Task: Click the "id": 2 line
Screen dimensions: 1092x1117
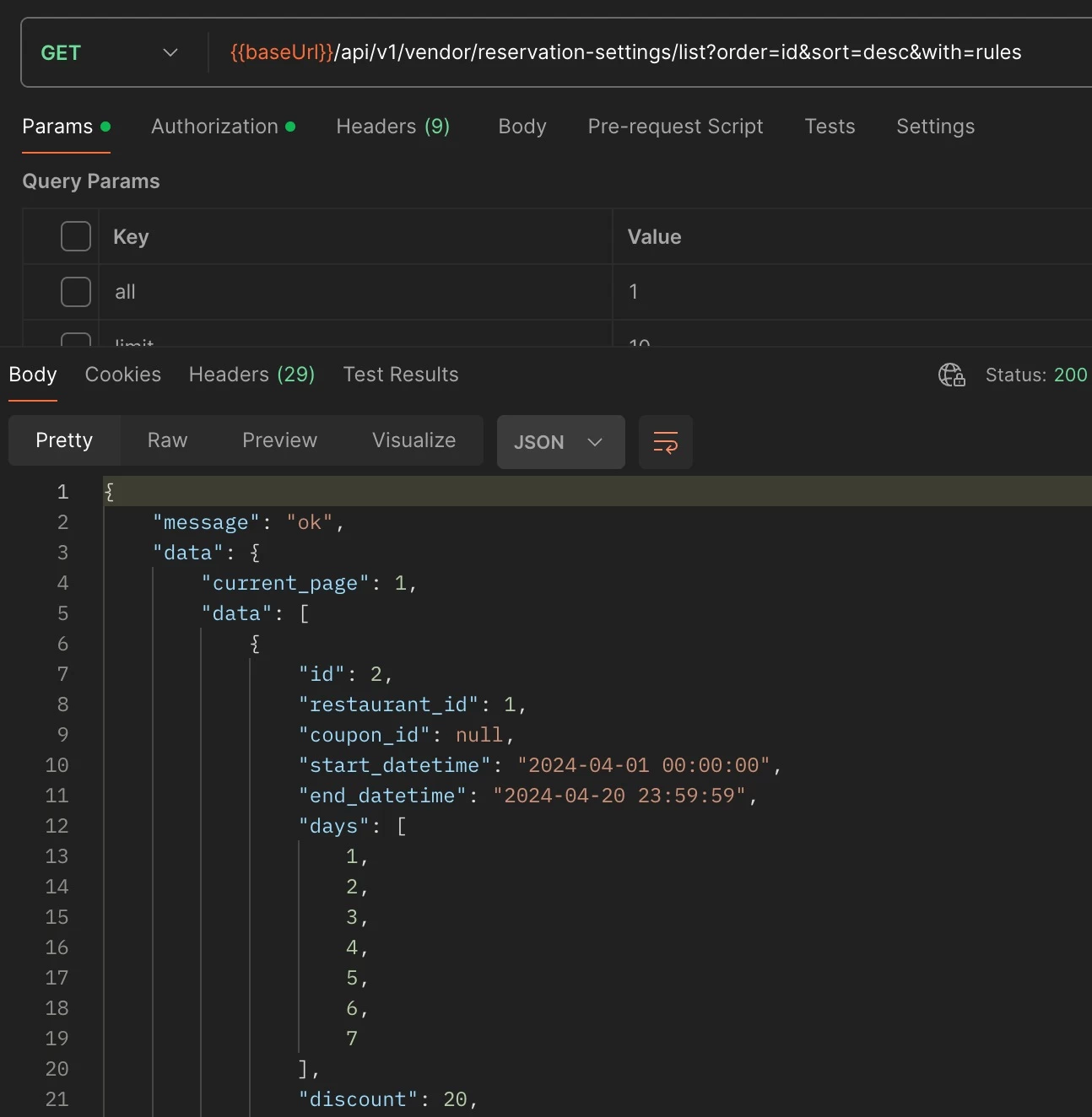Action: (346, 674)
